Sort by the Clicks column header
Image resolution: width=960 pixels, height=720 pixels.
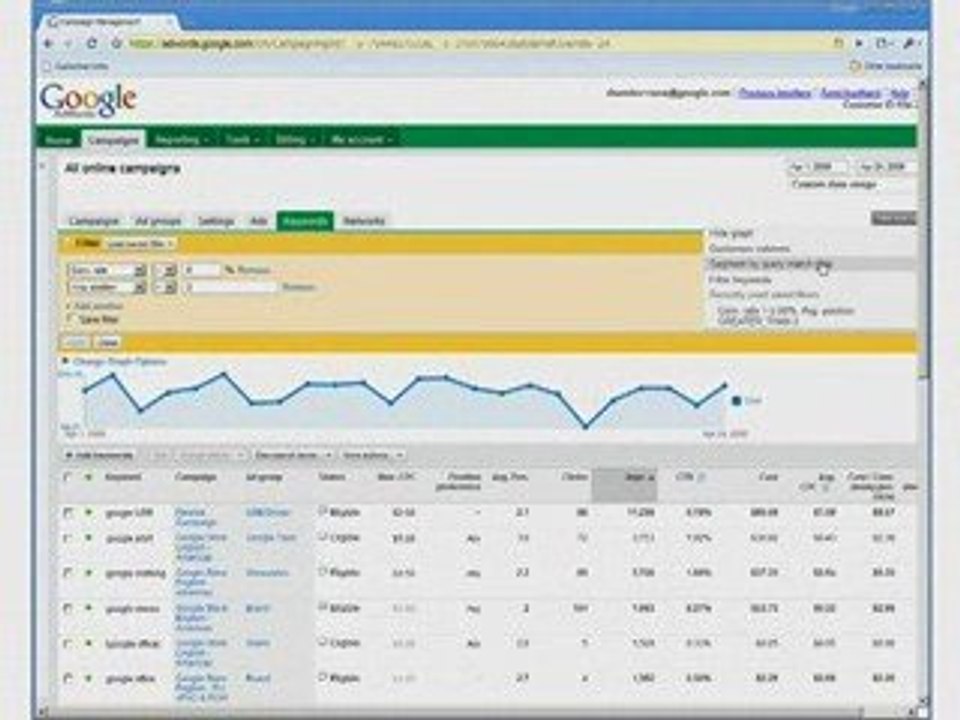point(575,476)
